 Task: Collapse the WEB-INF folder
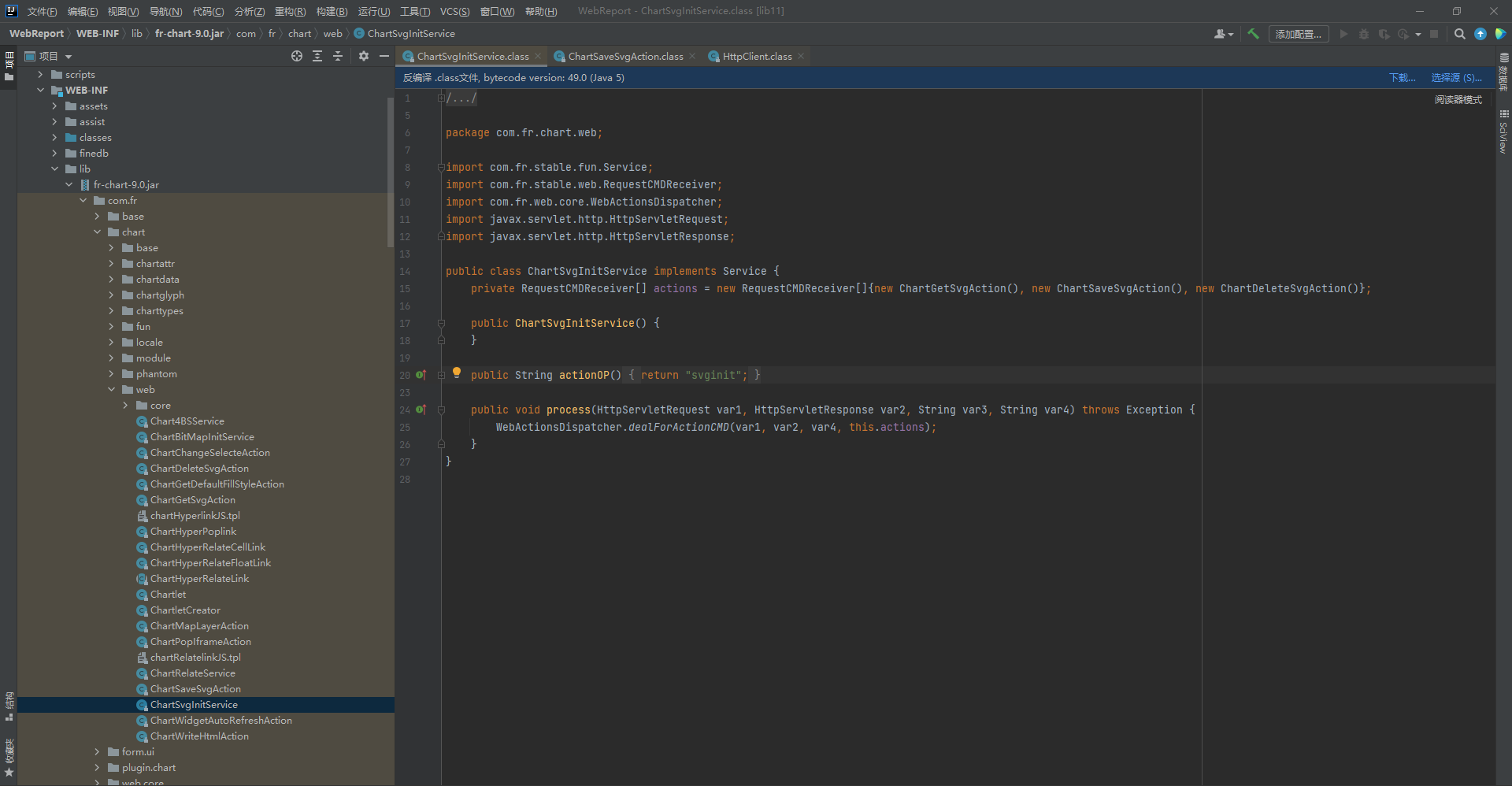(x=40, y=90)
